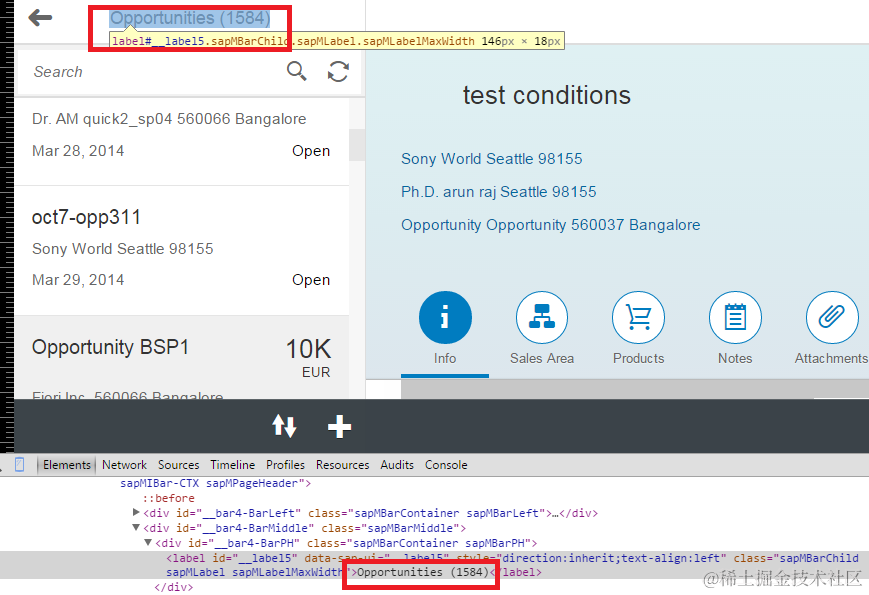Screen dimensions: 869x595
Task: Click the sort arrows icon in footer
Action: (x=284, y=427)
